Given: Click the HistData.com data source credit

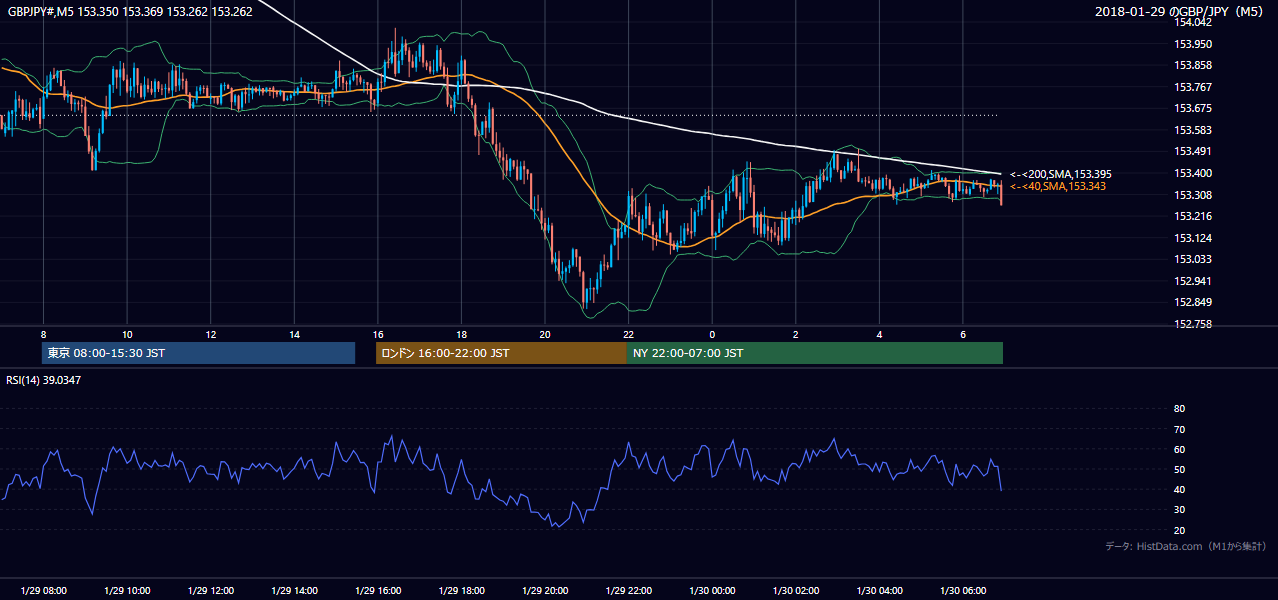Looking at the screenshot, I should (x=1186, y=547).
